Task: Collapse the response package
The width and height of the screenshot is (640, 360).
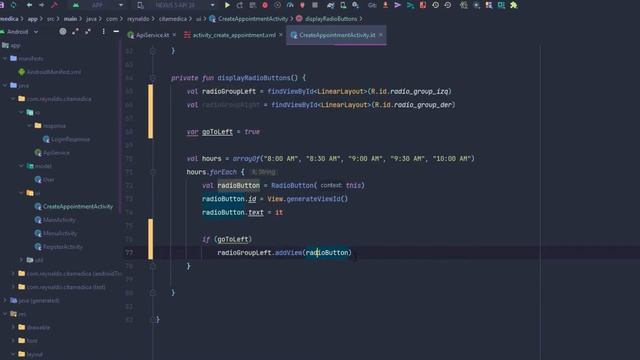Action: [29, 126]
